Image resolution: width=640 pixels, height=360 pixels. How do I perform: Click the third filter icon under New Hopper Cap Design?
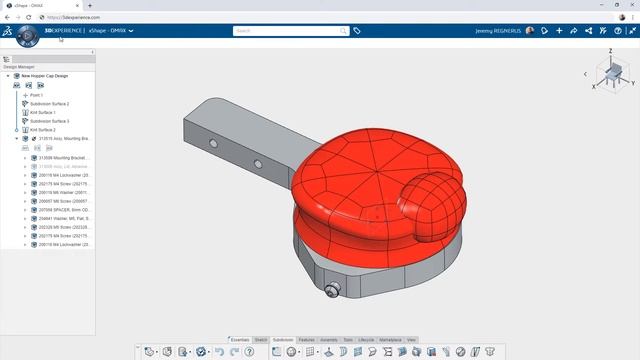(40, 85)
